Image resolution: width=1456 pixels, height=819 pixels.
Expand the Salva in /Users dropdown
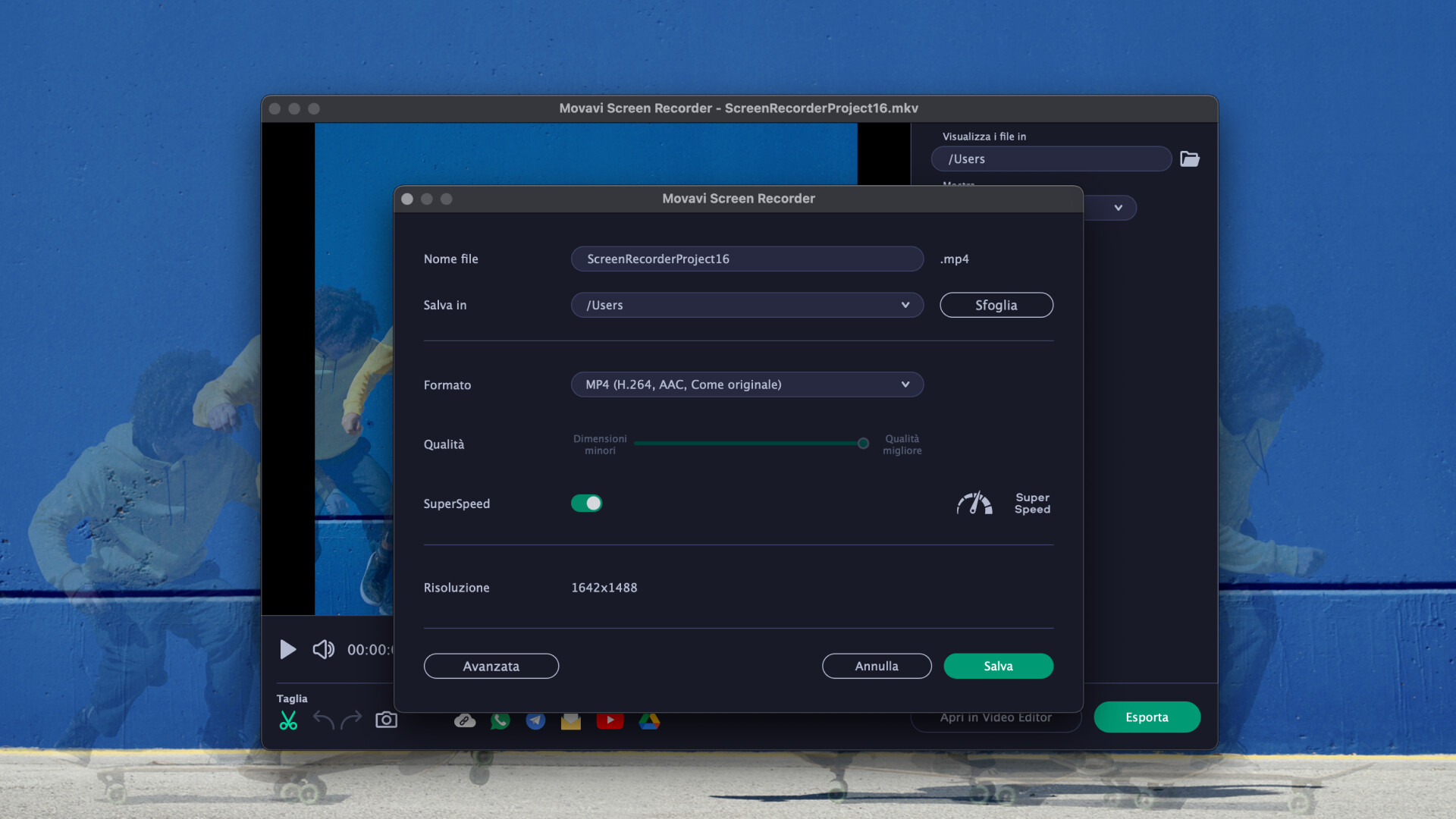[747, 305]
